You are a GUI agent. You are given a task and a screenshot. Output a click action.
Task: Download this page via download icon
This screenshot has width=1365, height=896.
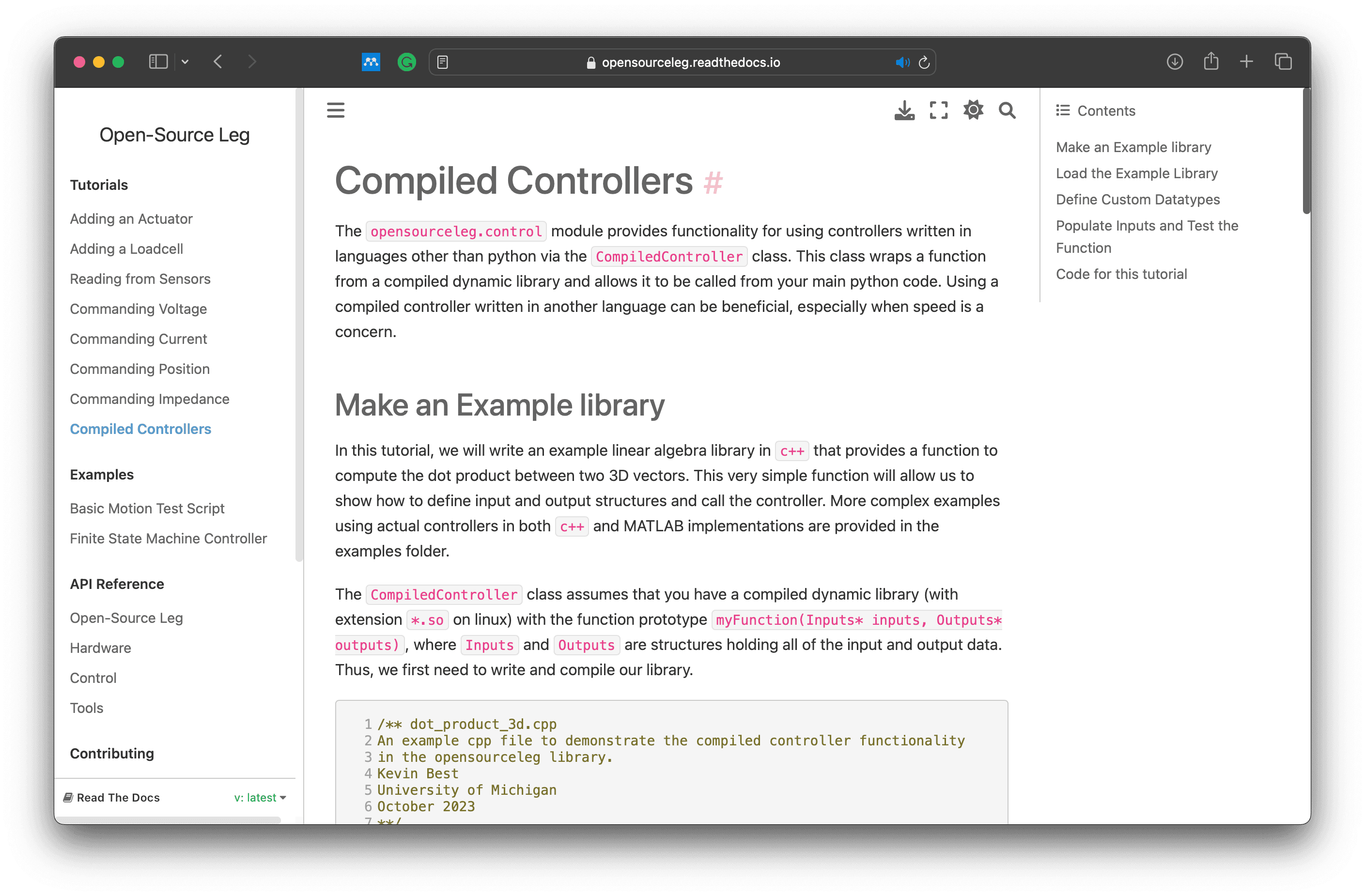pyautogui.click(x=904, y=110)
